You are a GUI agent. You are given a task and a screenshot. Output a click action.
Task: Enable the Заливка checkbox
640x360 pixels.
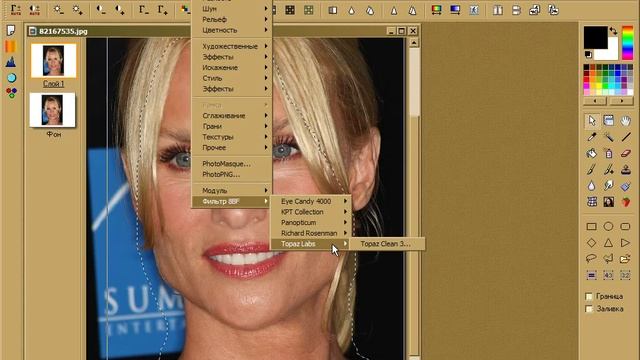[589, 309]
